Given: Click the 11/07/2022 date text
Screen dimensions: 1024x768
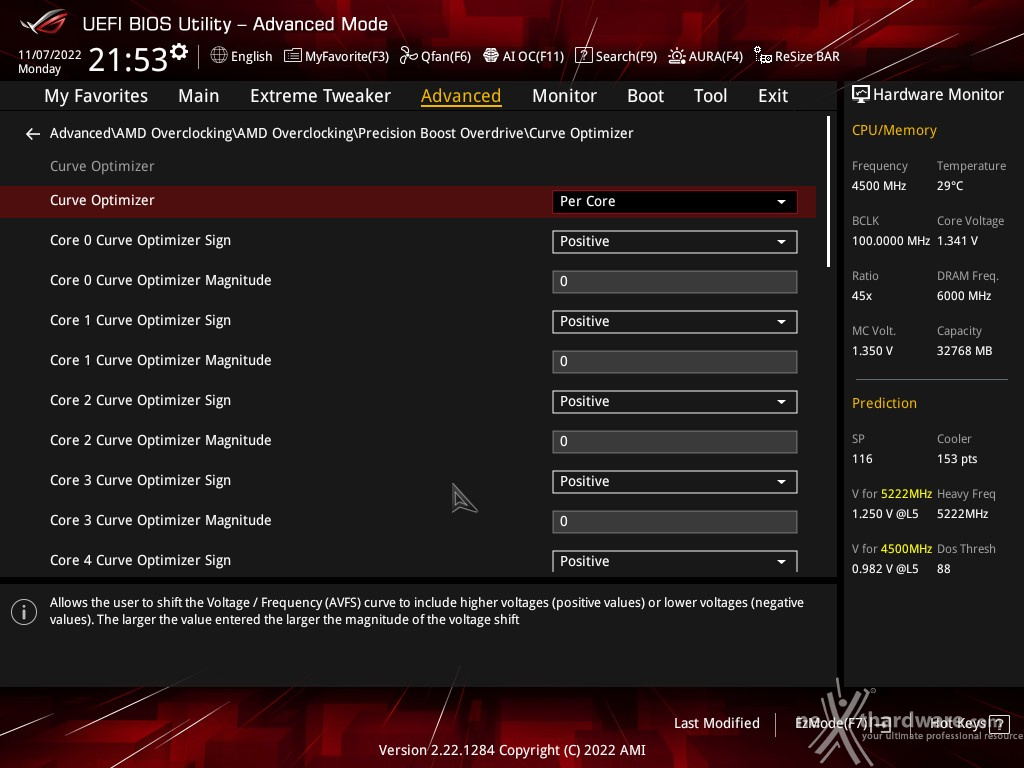Looking at the screenshot, I should [x=50, y=55].
